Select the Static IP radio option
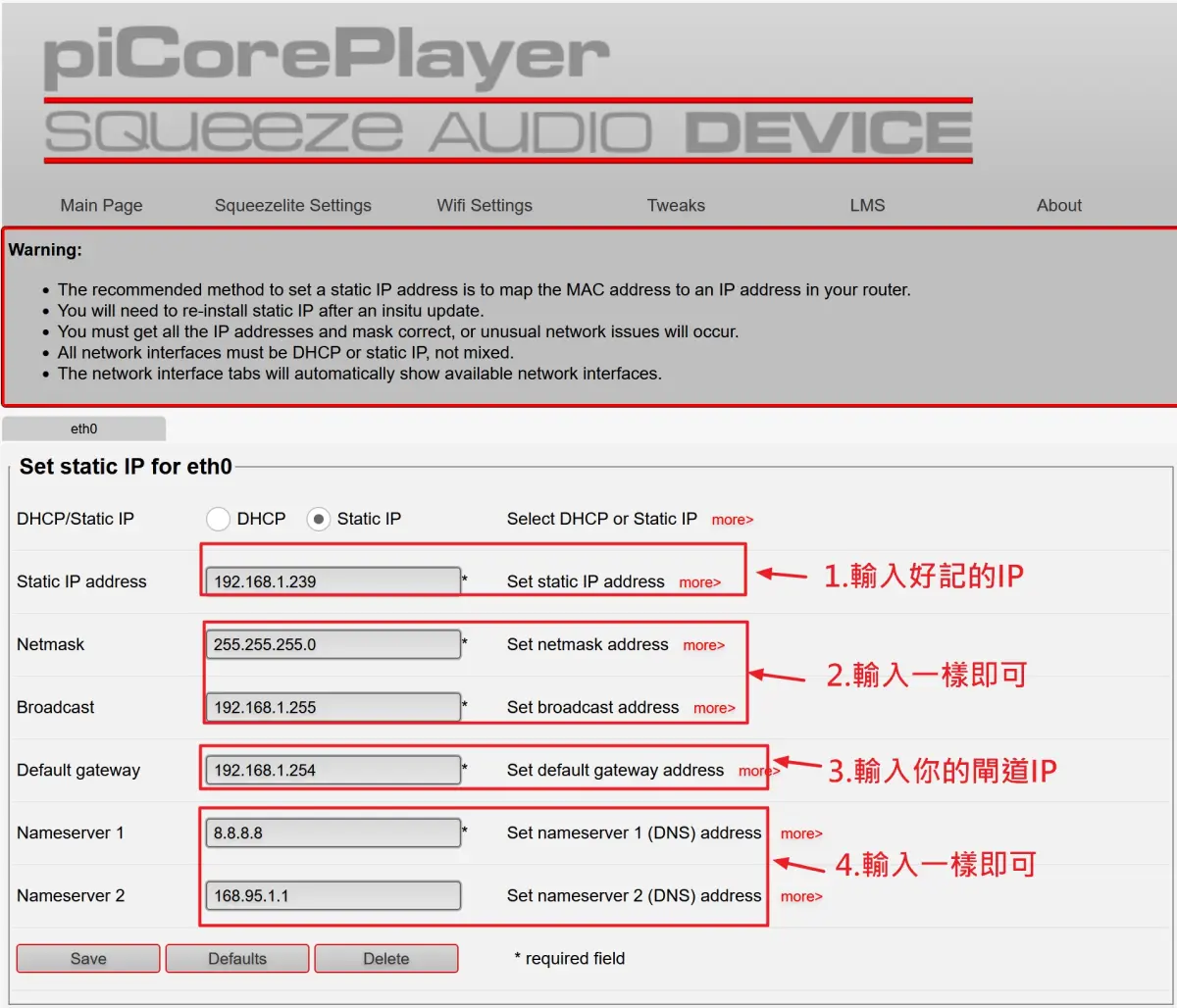Image resolution: width=1177 pixels, height=1008 pixels. pyautogui.click(x=318, y=519)
